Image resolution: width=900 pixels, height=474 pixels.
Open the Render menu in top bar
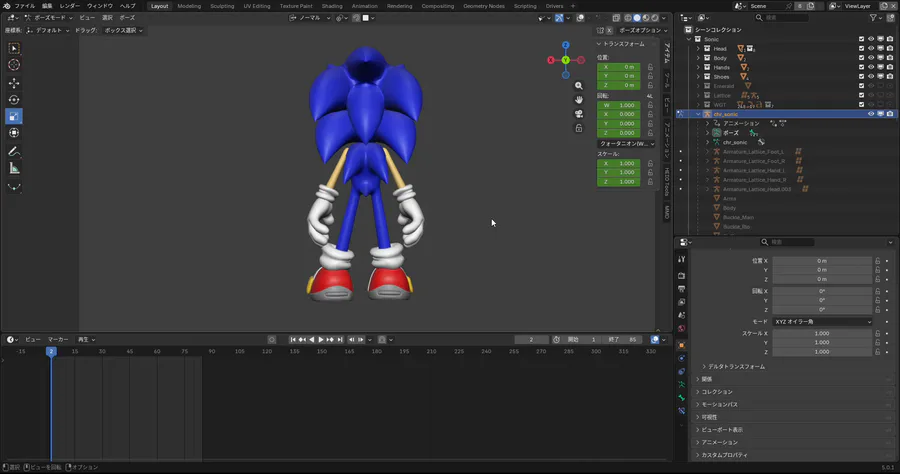(69, 6)
